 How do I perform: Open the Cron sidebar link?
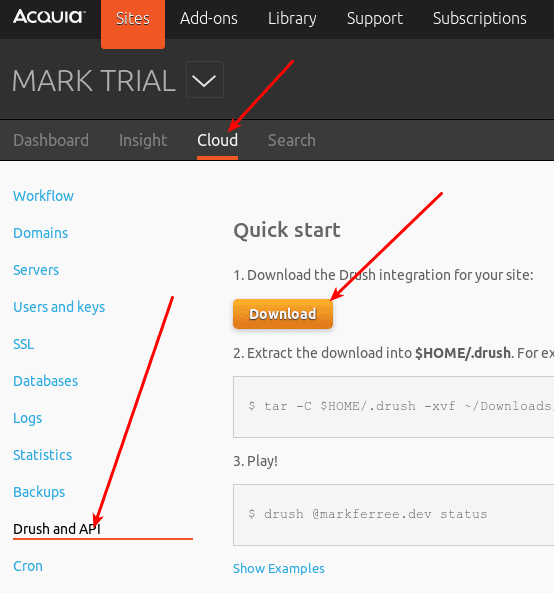click(28, 566)
